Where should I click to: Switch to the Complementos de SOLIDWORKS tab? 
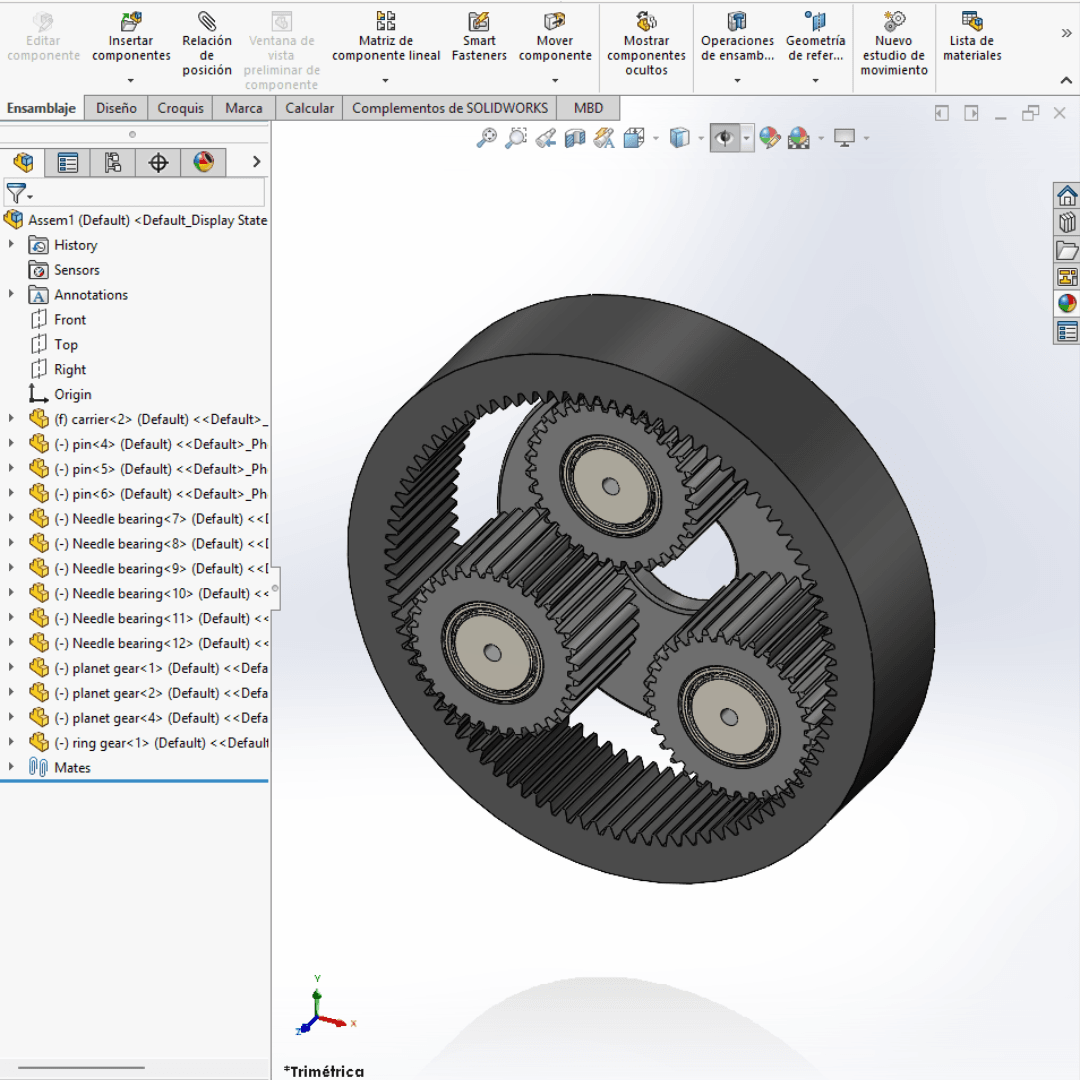click(450, 108)
